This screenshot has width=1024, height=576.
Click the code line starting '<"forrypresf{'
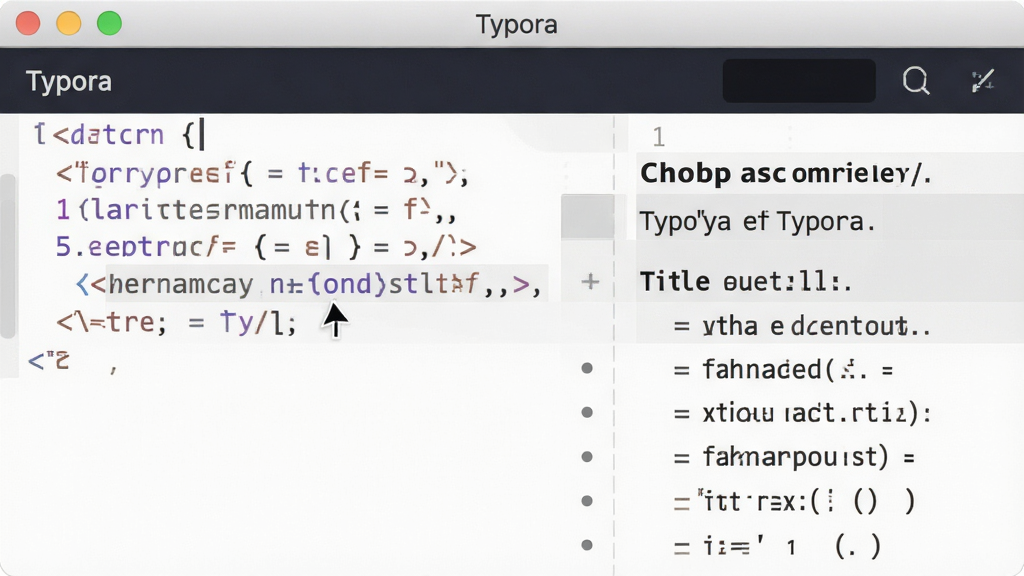point(262,174)
